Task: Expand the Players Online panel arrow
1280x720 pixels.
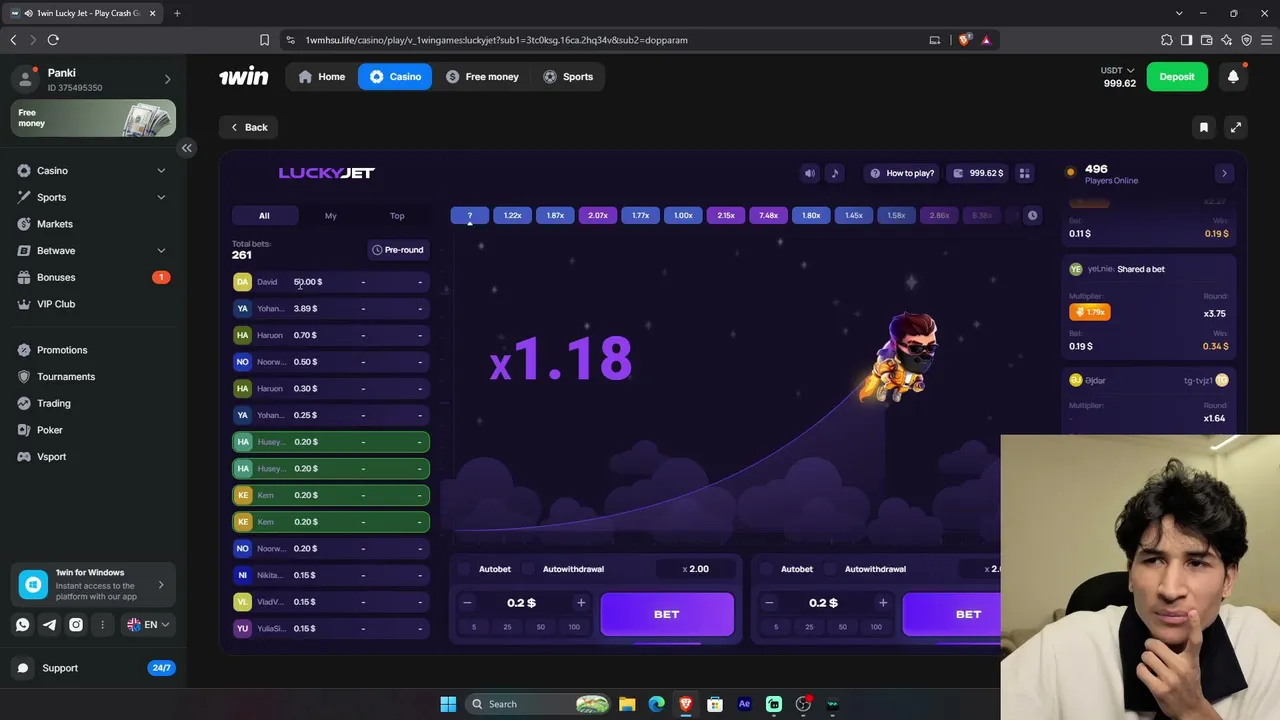Action: pyautogui.click(x=1224, y=173)
